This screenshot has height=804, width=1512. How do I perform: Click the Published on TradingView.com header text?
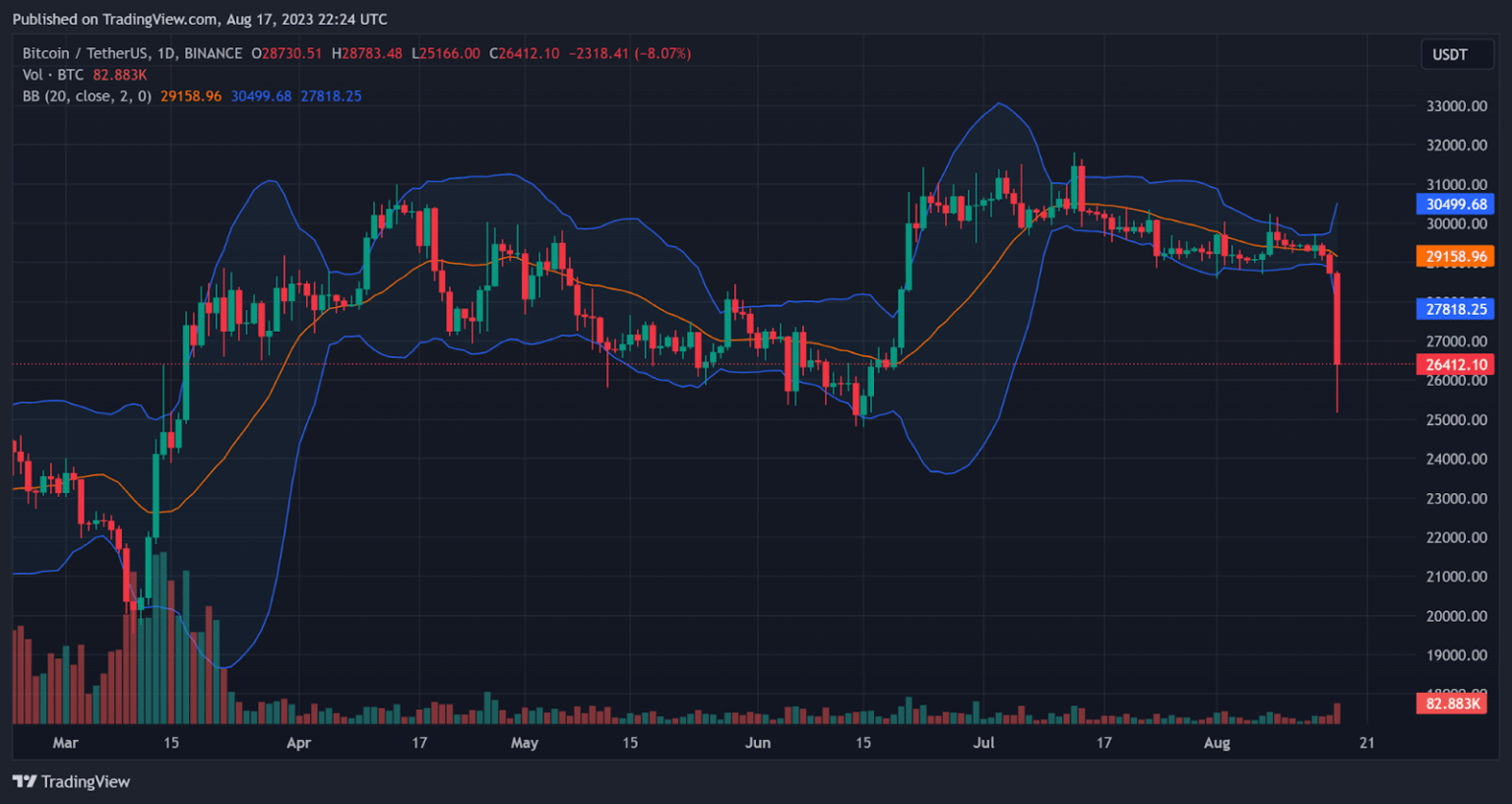(x=200, y=19)
